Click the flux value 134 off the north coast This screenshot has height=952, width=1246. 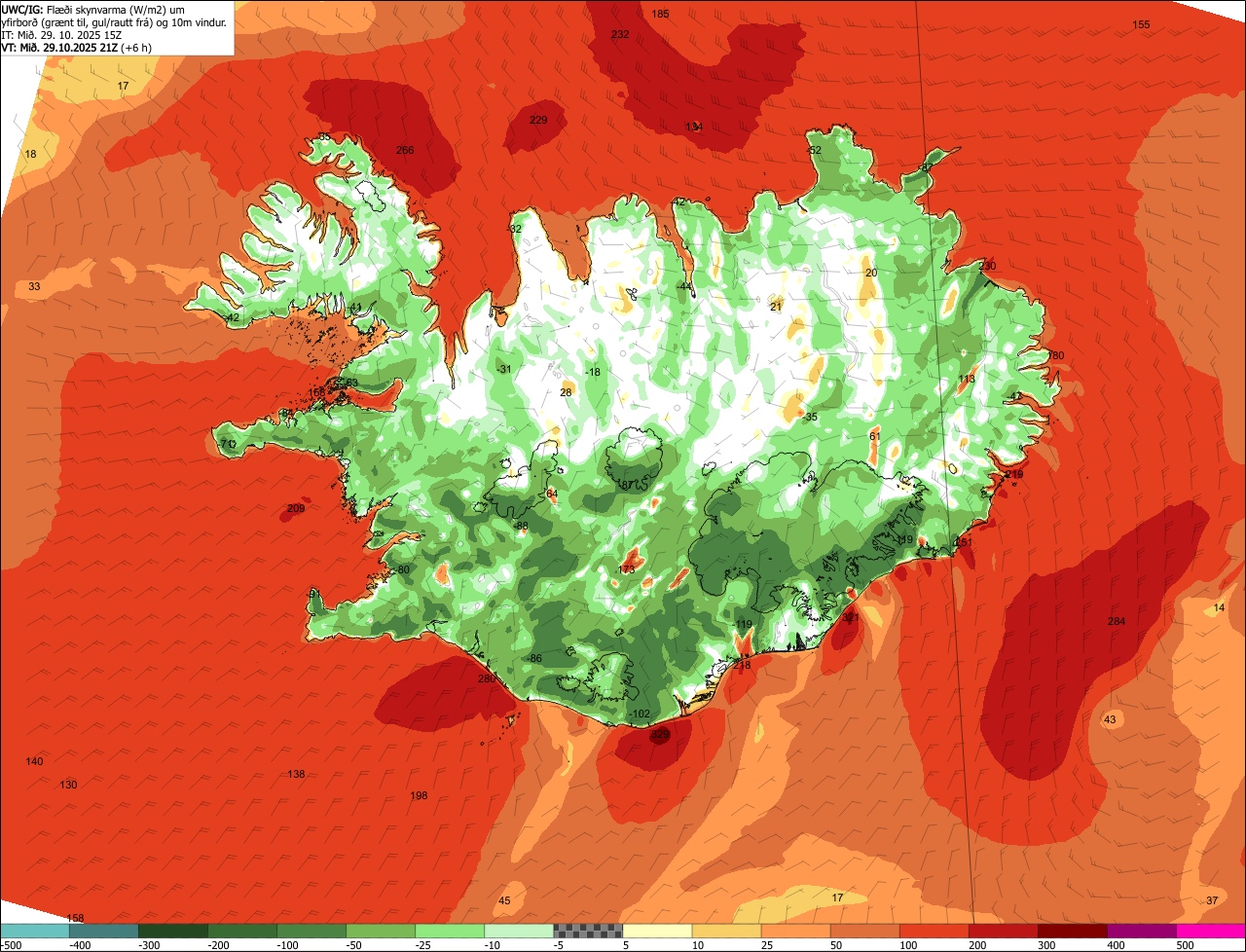coord(694,128)
